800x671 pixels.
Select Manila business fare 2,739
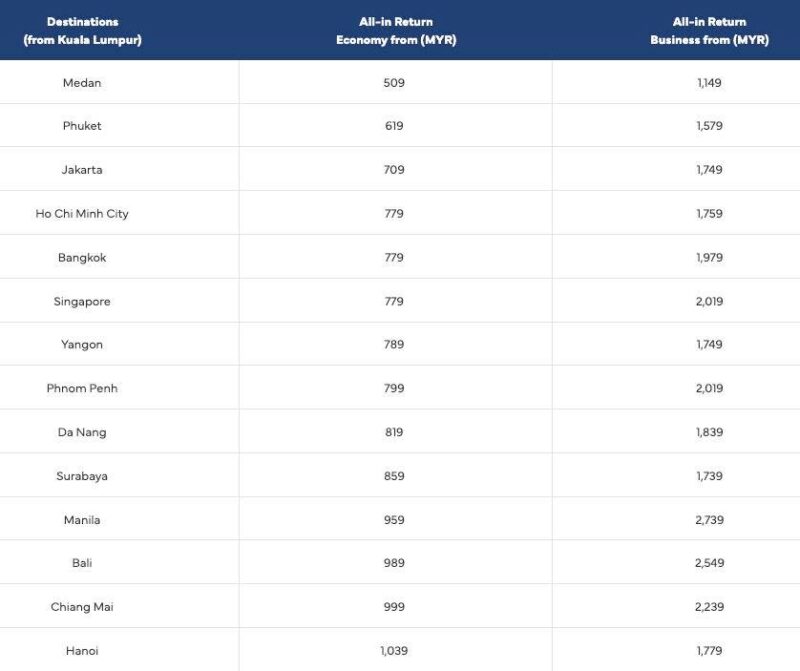click(709, 519)
